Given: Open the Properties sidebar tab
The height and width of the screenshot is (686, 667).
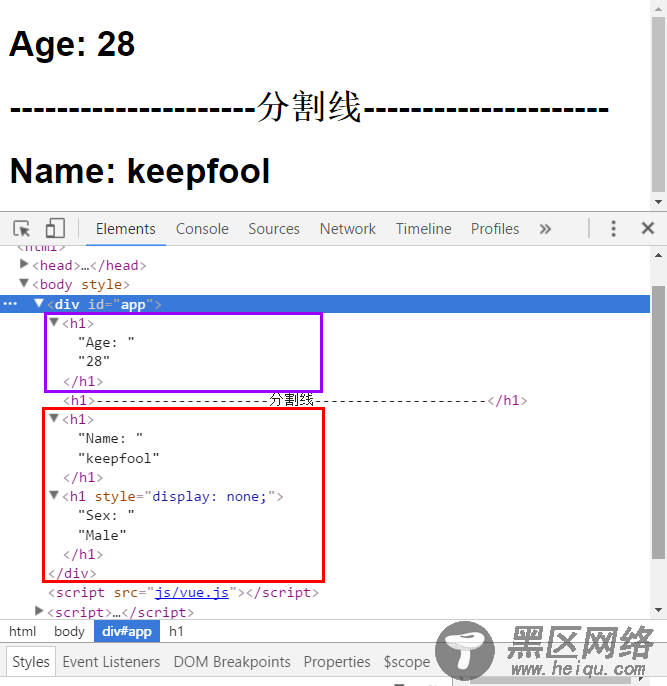Looking at the screenshot, I should click(x=337, y=662).
